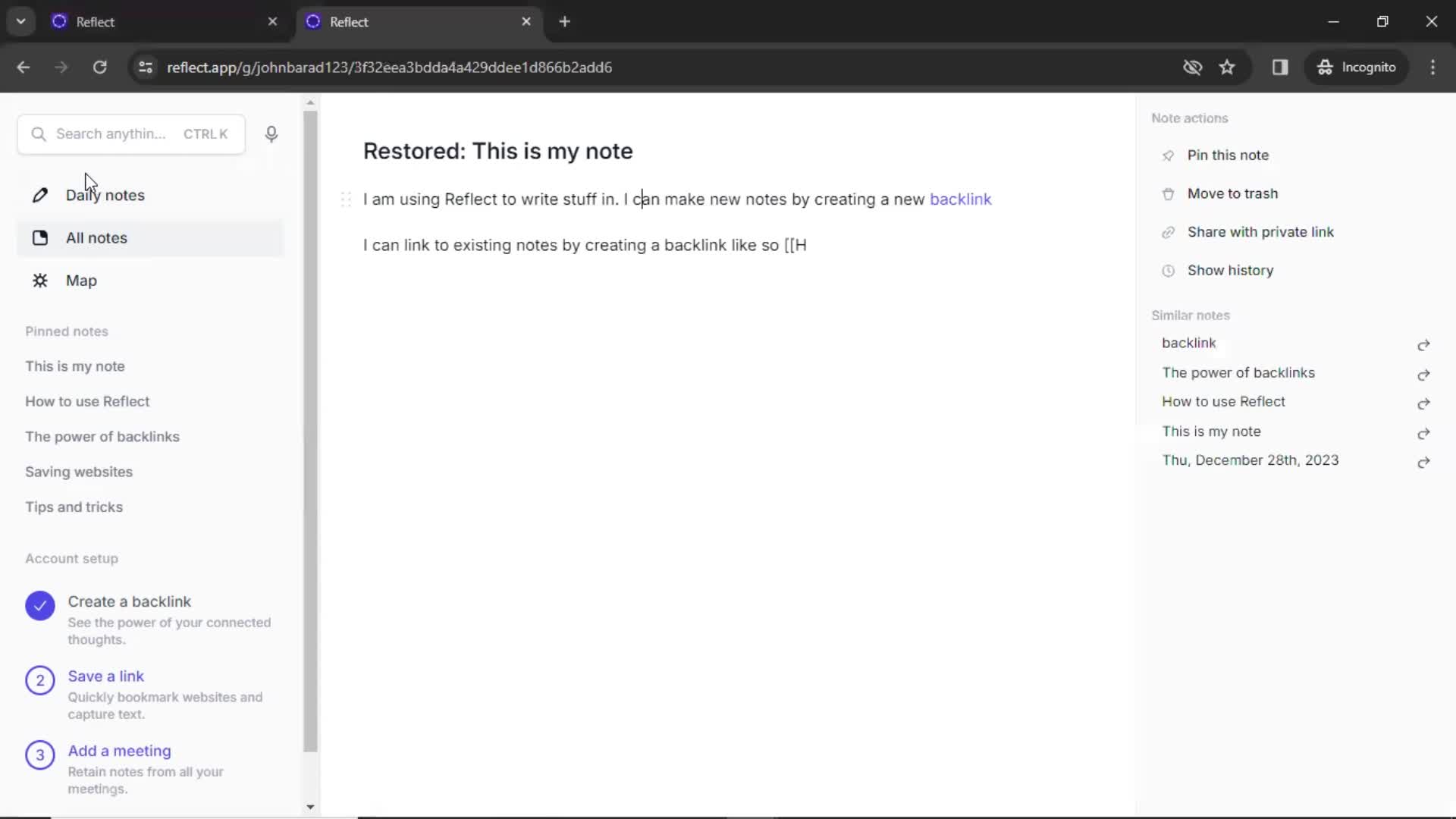Image resolution: width=1456 pixels, height=819 pixels.
Task: Open the pinned note The power of backlinks
Action: point(102,436)
